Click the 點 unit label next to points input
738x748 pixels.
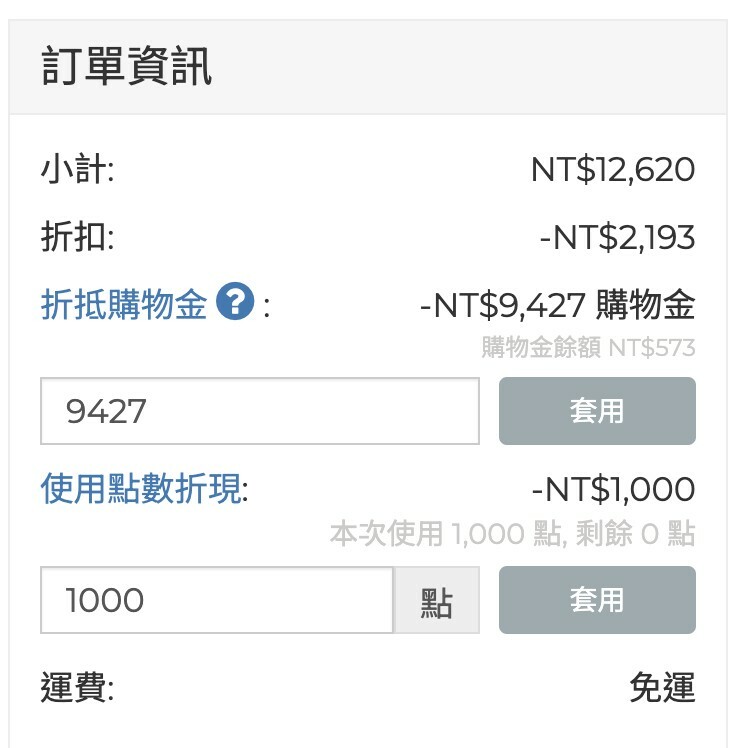(436, 601)
